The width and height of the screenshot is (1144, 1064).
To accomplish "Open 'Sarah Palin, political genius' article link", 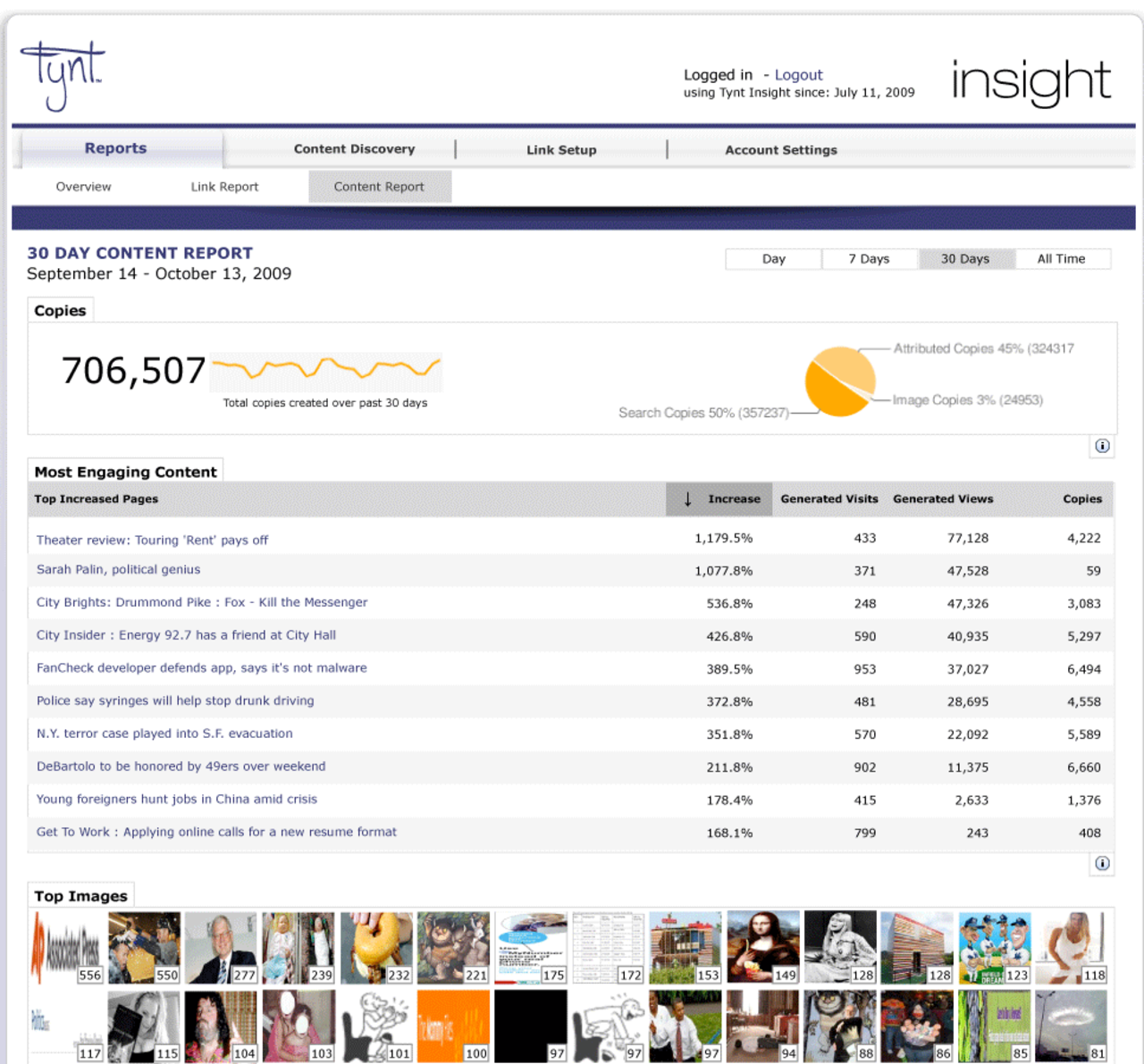I will pos(118,570).
